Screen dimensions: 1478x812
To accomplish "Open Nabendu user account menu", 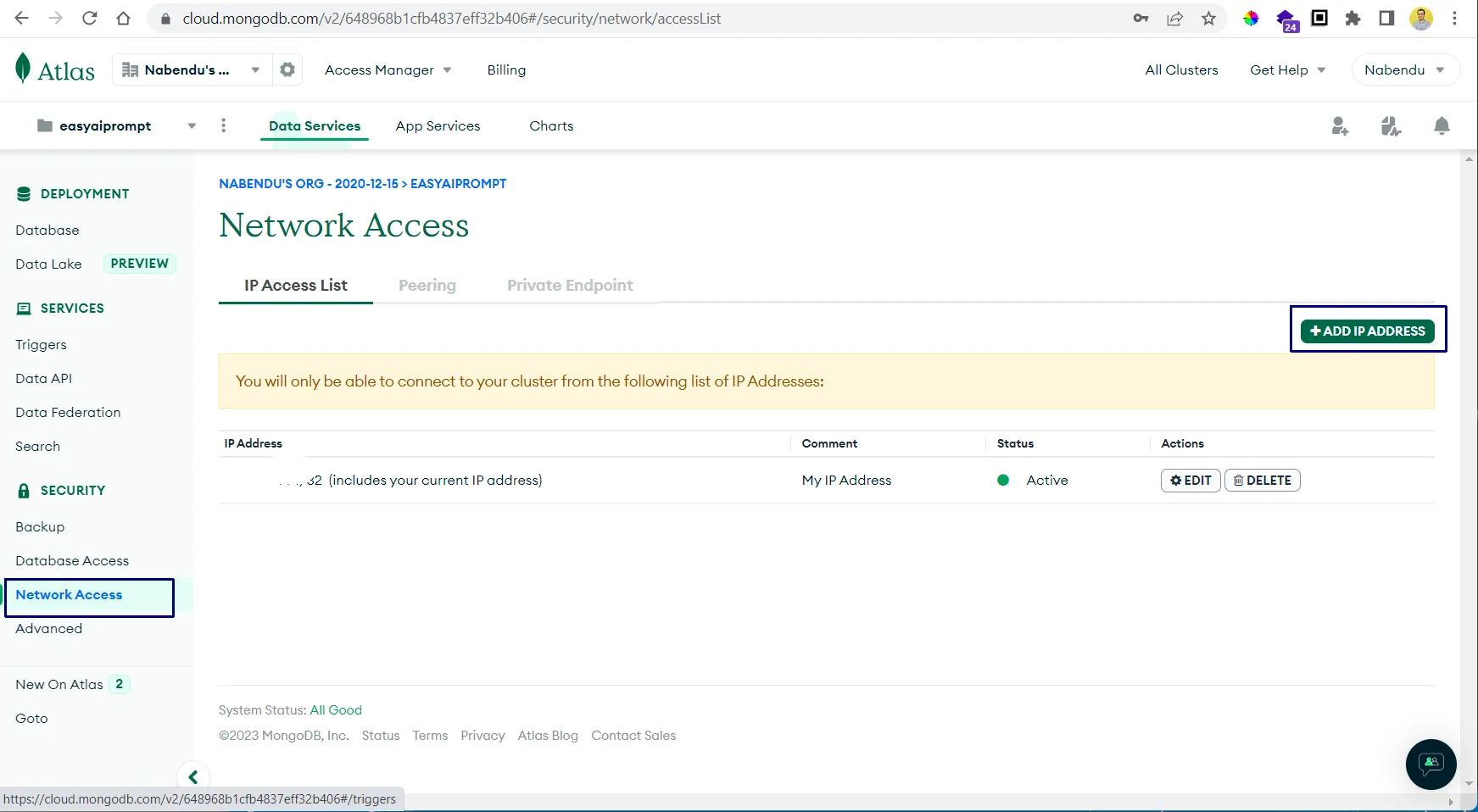I will (x=1405, y=70).
